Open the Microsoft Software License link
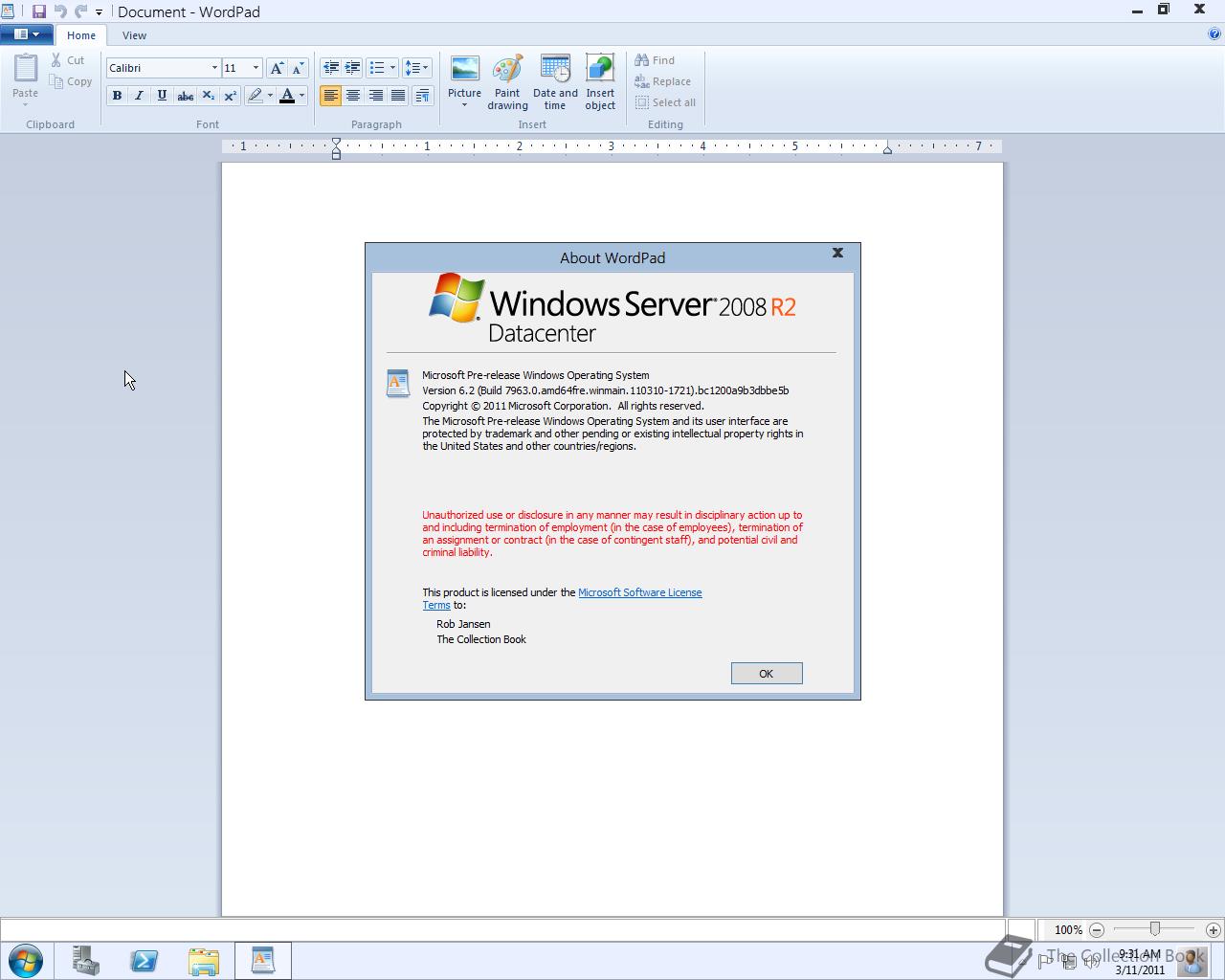Viewport: 1225px width, 980px height. coord(639,592)
